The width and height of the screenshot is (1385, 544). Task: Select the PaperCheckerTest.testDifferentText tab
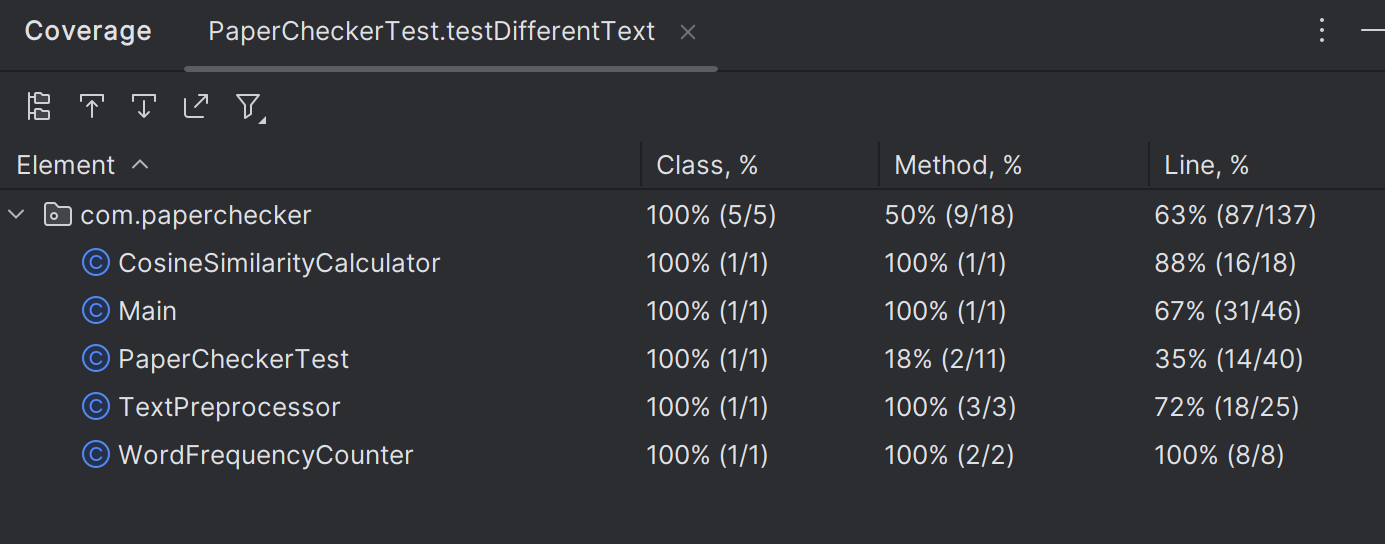coord(431,32)
